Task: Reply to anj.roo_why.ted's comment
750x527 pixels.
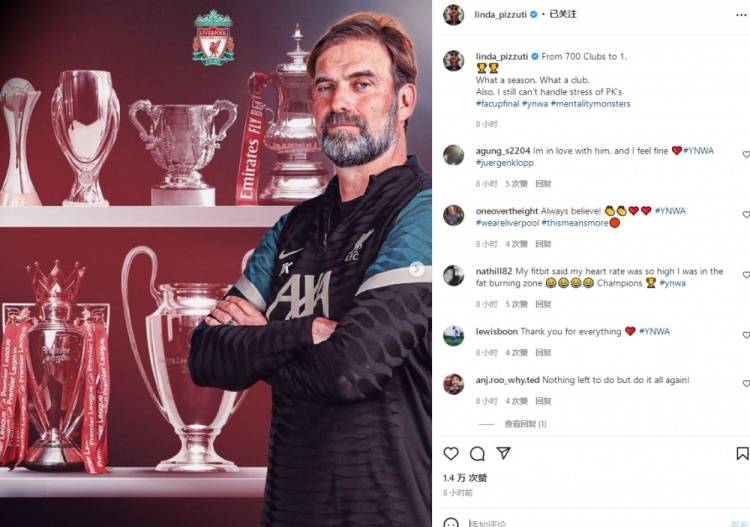Action: [543, 401]
